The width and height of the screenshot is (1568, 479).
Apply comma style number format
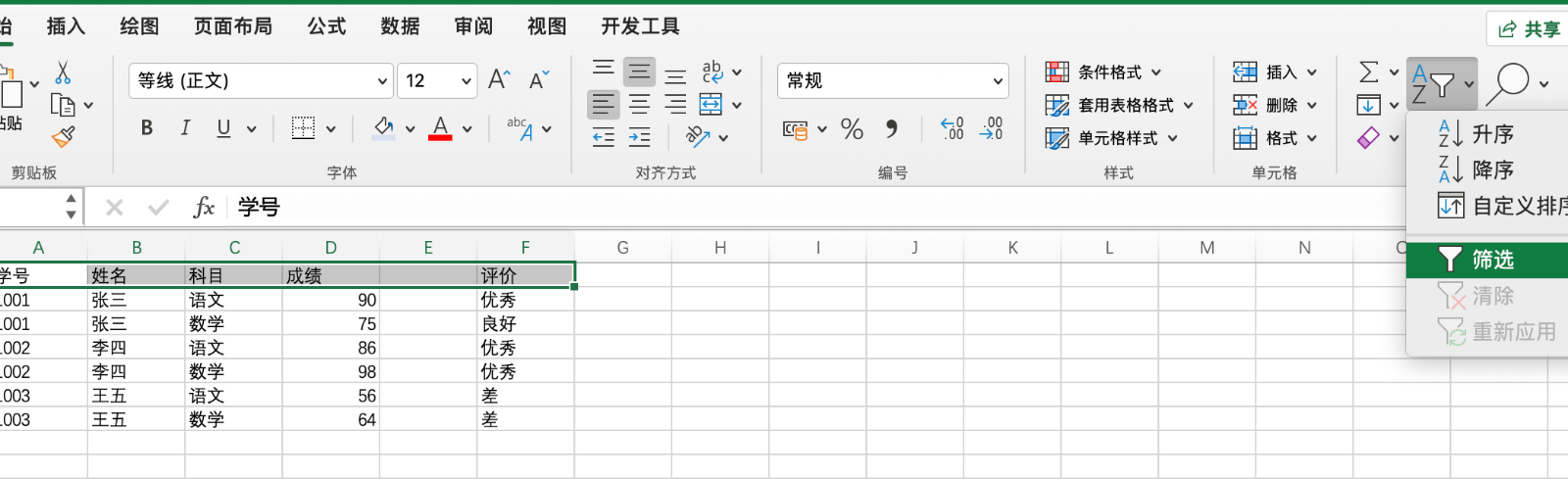(x=891, y=128)
